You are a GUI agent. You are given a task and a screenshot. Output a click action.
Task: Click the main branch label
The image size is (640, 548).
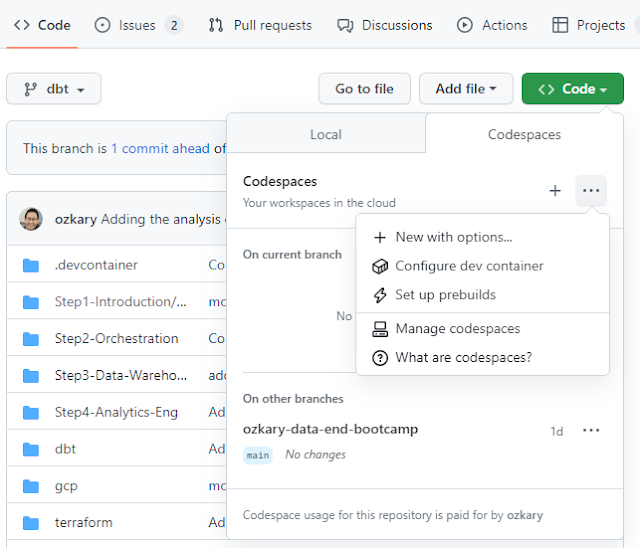point(258,455)
